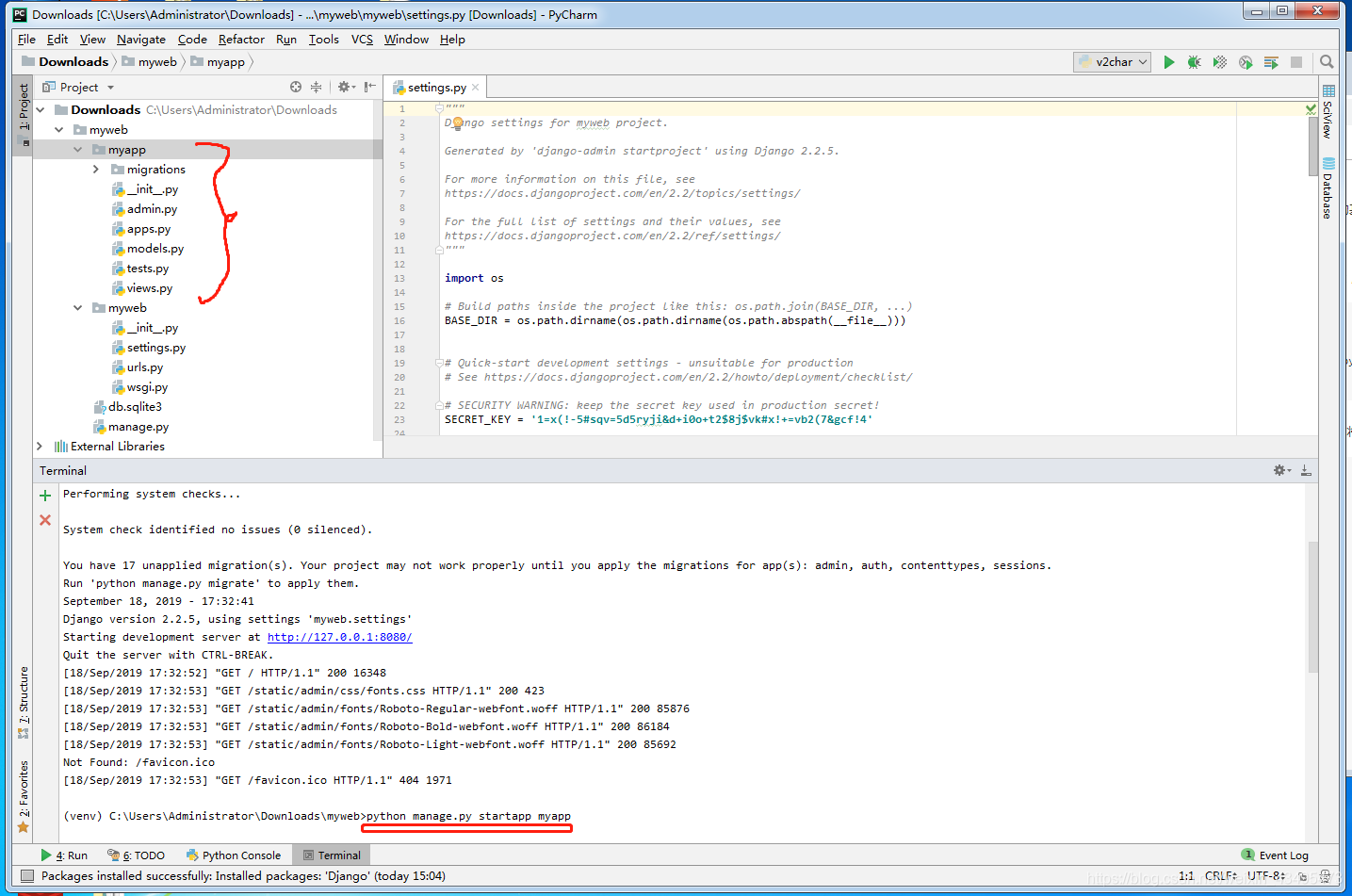The image size is (1352, 896).
Task: Select urls.py in the project tree
Action: pyautogui.click(x=145, y=367)
